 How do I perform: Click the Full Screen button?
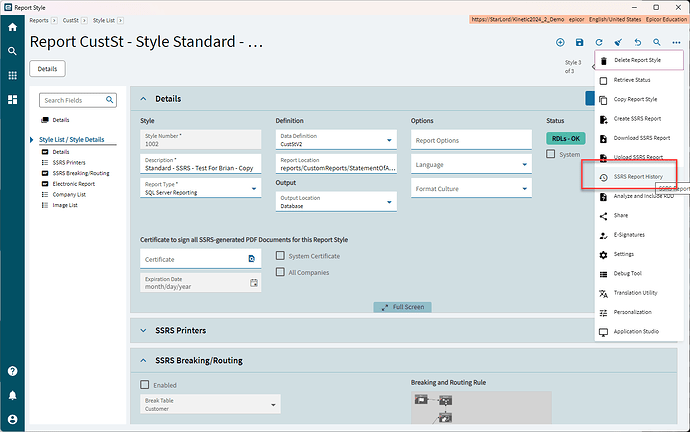[x=403, y=307]
